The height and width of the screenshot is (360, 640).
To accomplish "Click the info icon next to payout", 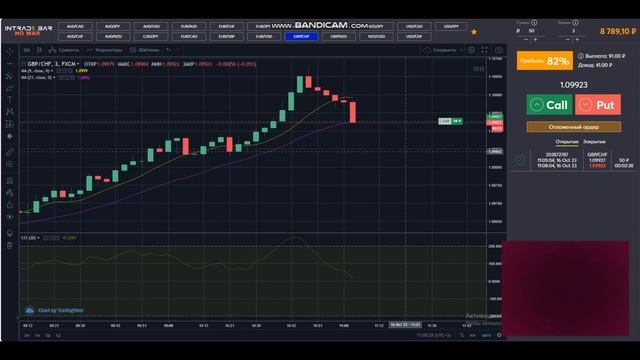I will pyautogui.click(x=580, y=56).
